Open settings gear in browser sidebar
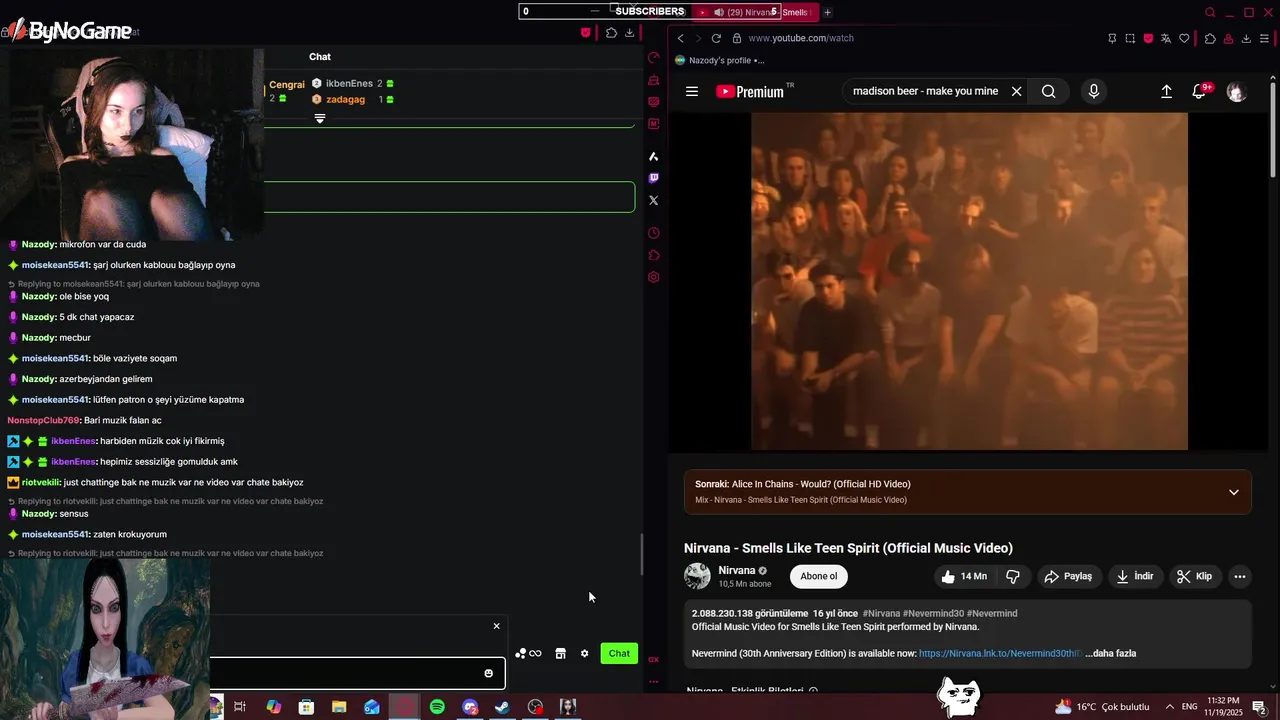The height and width of the screenshot is (720, 1280). [654, 277]
